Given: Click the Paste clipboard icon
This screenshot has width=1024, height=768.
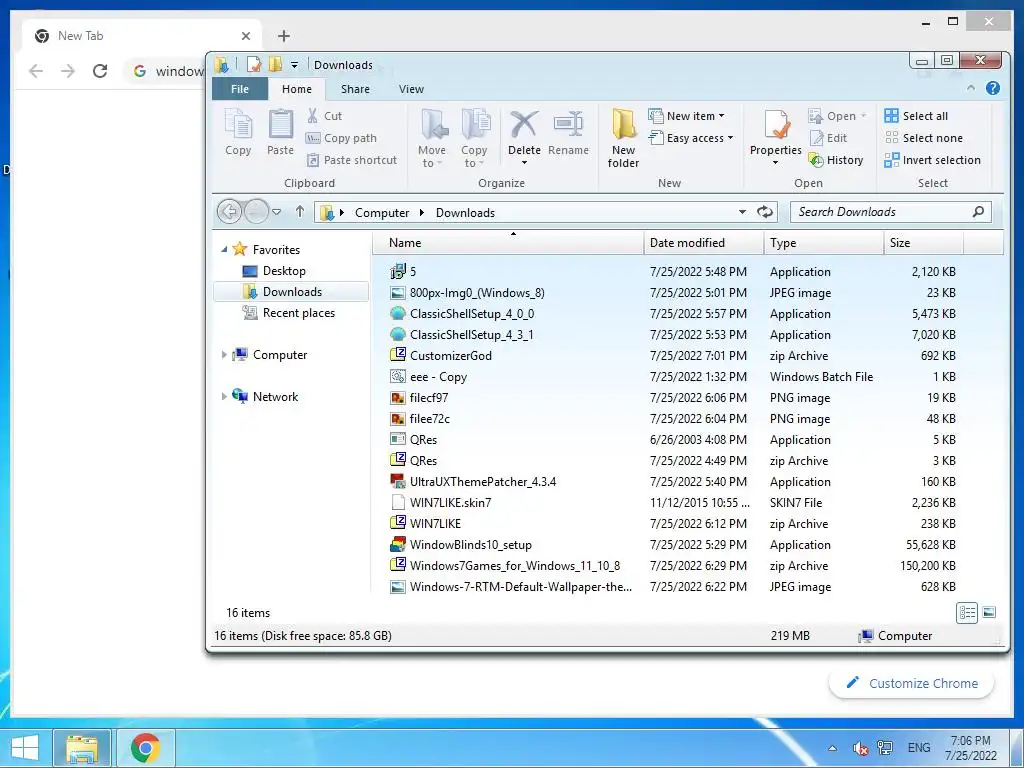Looking at the screenshot, I should pos(281,133).
